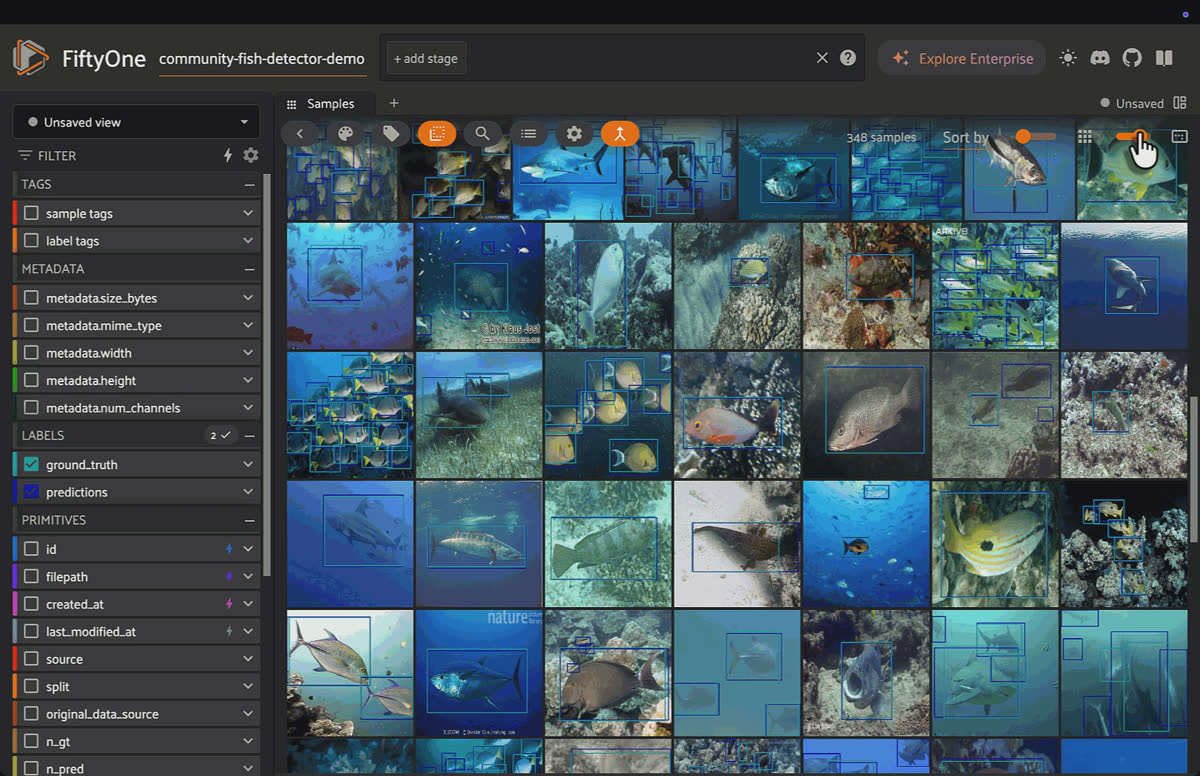Expand the metadata.height filter chevron

pyautogui.click(x=248, y=381)
